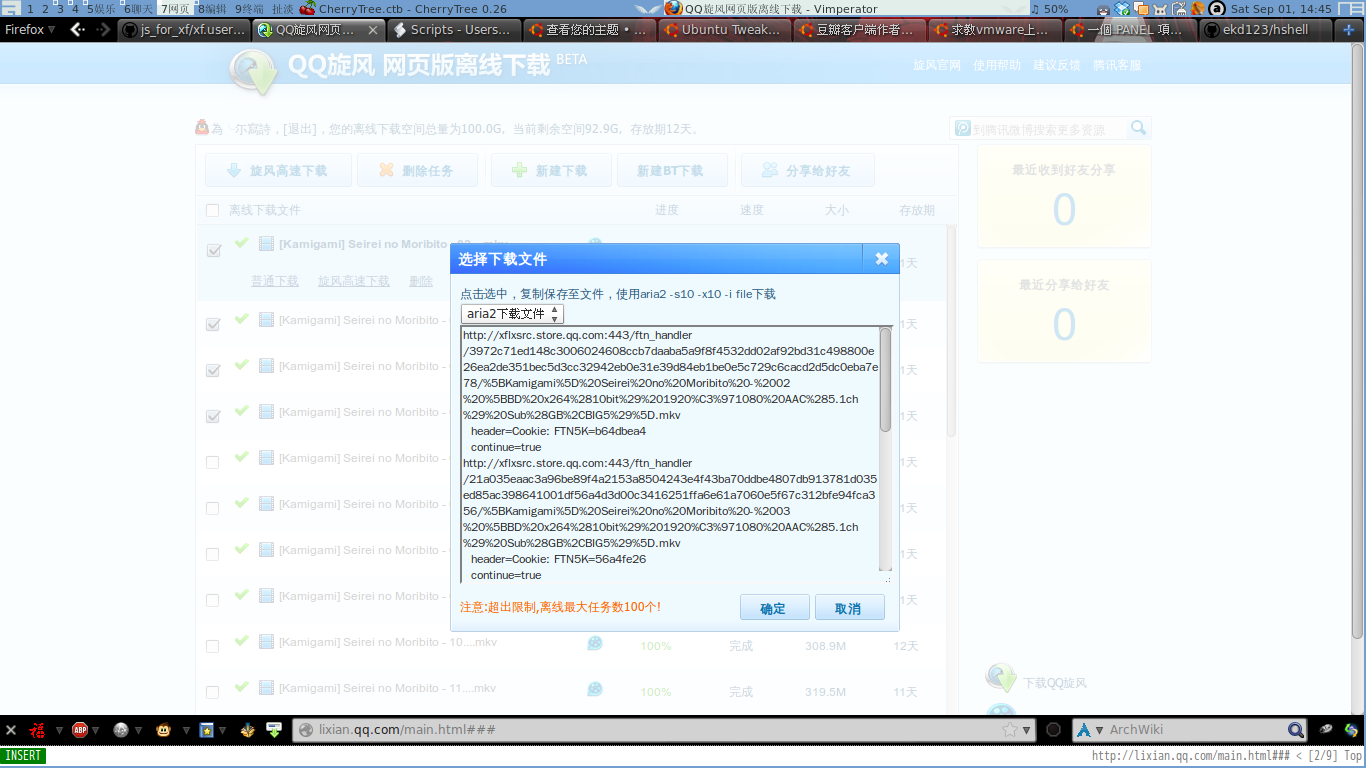Click the ArchWiki search engine icon
The width and height of the screenshot is (1366, 768).
(1083, 730)
